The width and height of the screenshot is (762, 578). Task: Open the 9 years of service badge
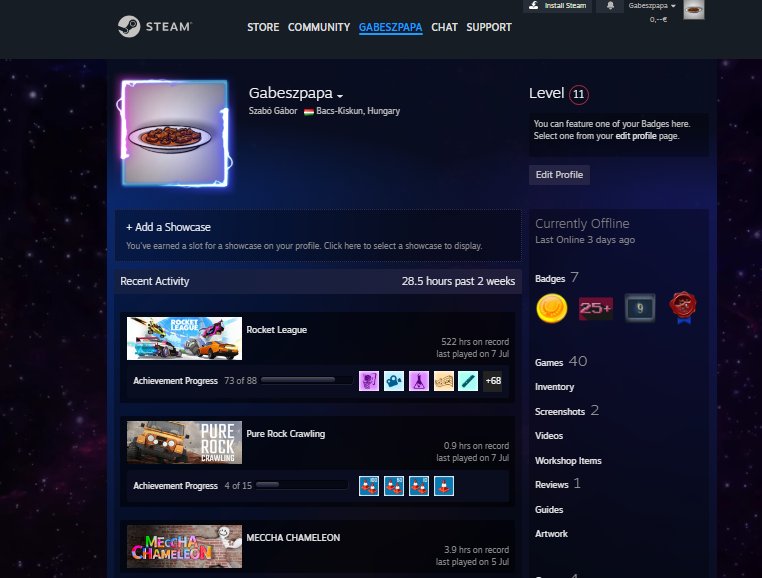tap(640, 308)
